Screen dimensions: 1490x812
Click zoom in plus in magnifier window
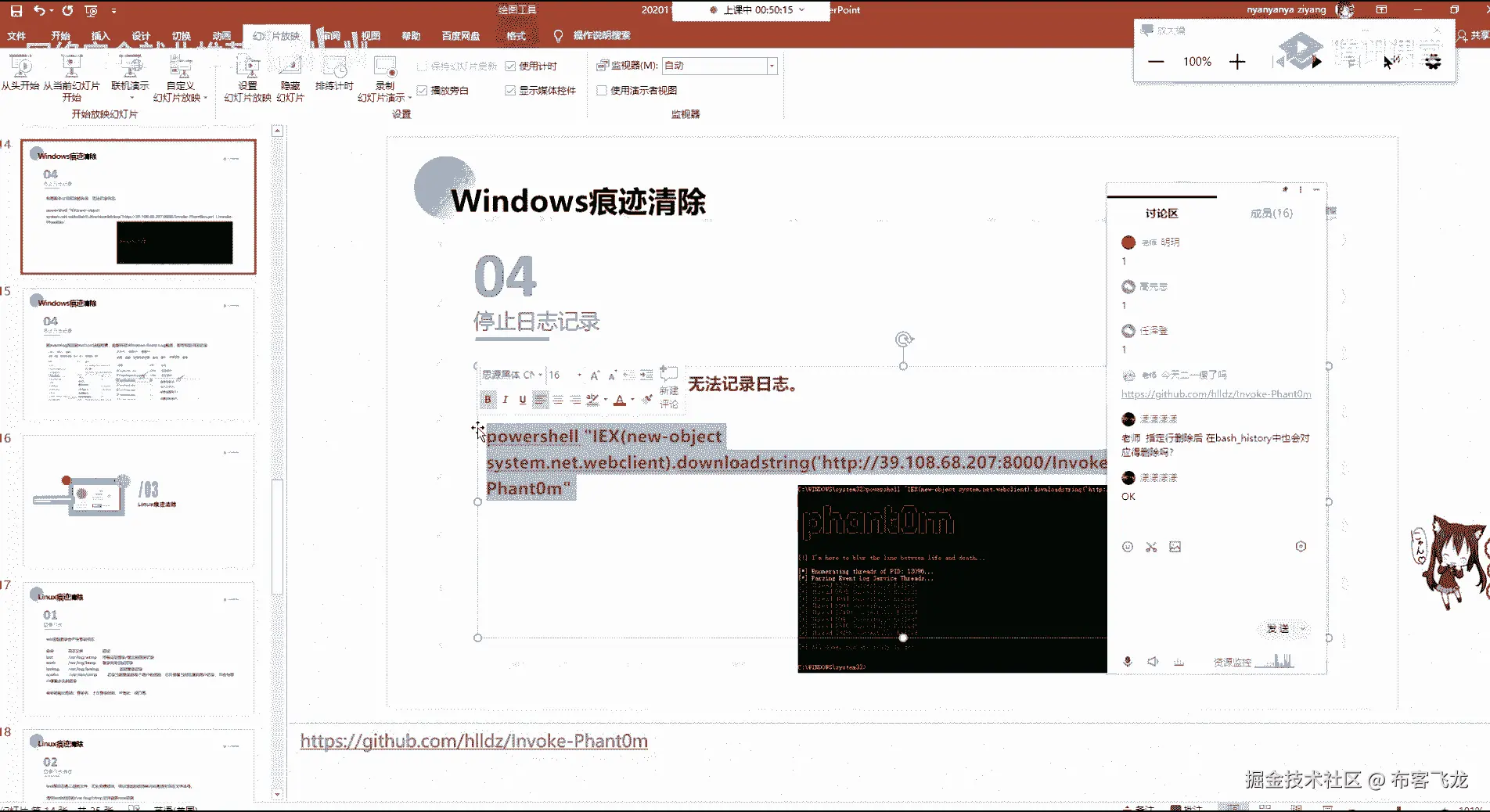click(x=1237, y=62)
